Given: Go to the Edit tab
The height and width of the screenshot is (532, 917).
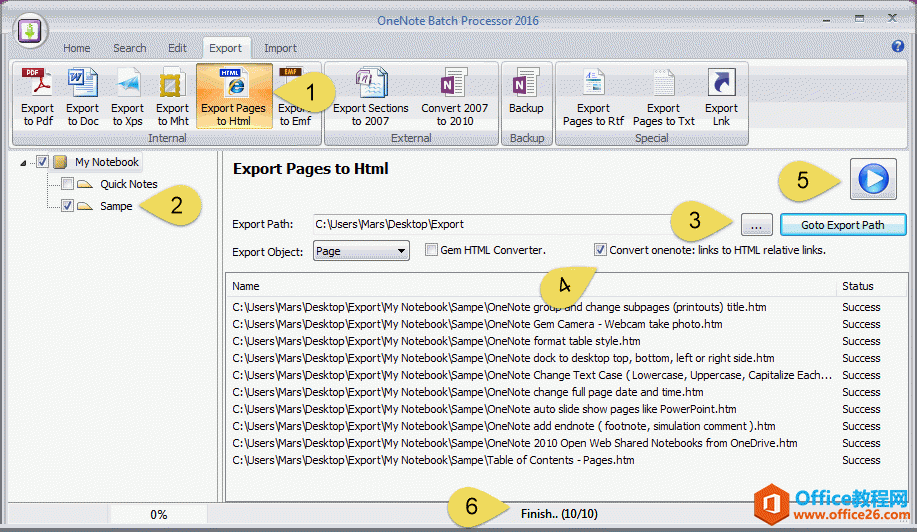Looking at the screenshot, I should 177,48.
